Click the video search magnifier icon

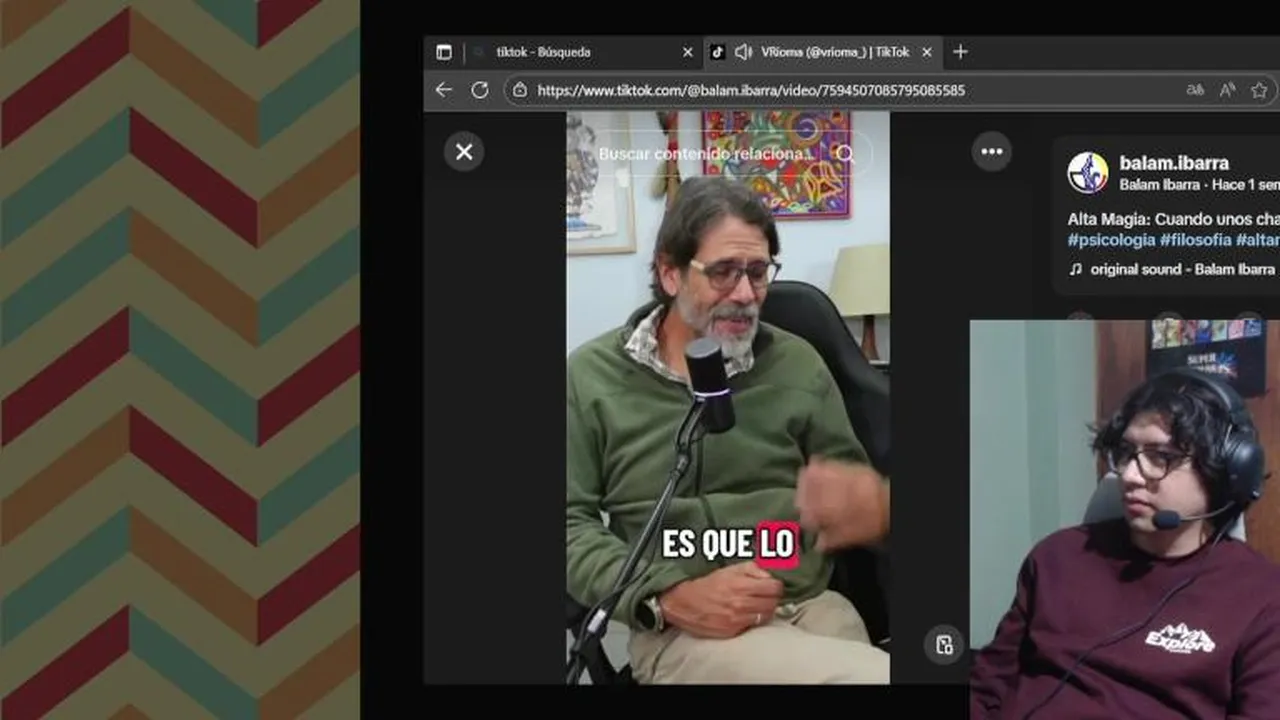pyautogui.click(x=846, y=154)
